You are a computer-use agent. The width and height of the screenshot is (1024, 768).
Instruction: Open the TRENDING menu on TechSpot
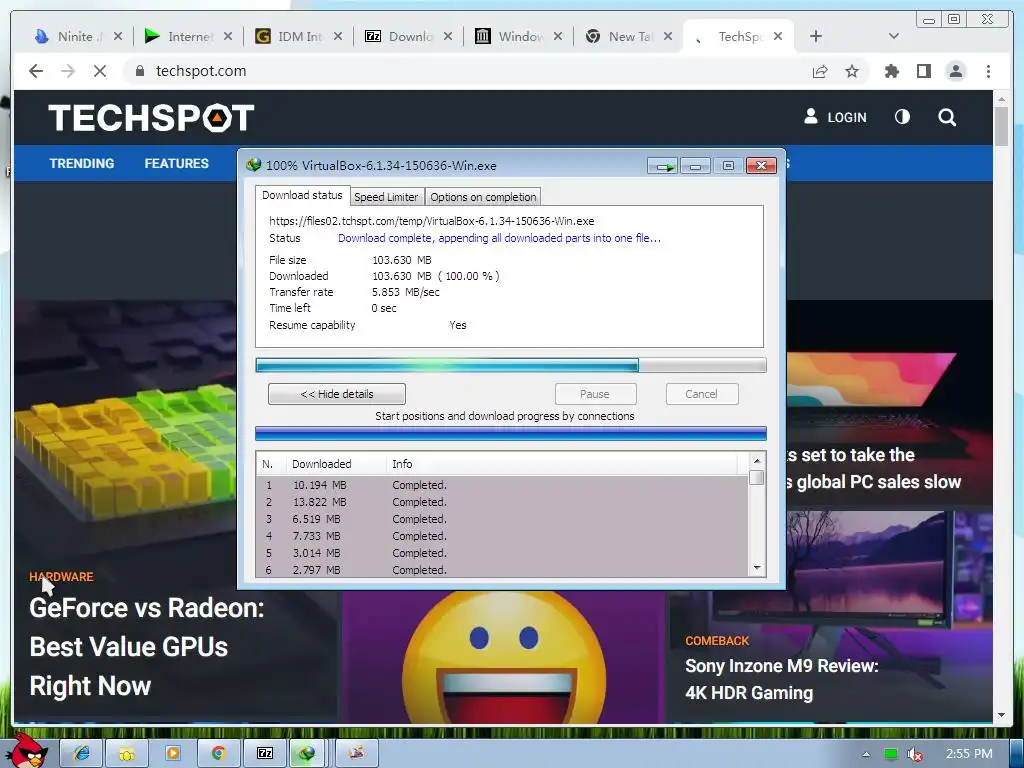point(82,163)
